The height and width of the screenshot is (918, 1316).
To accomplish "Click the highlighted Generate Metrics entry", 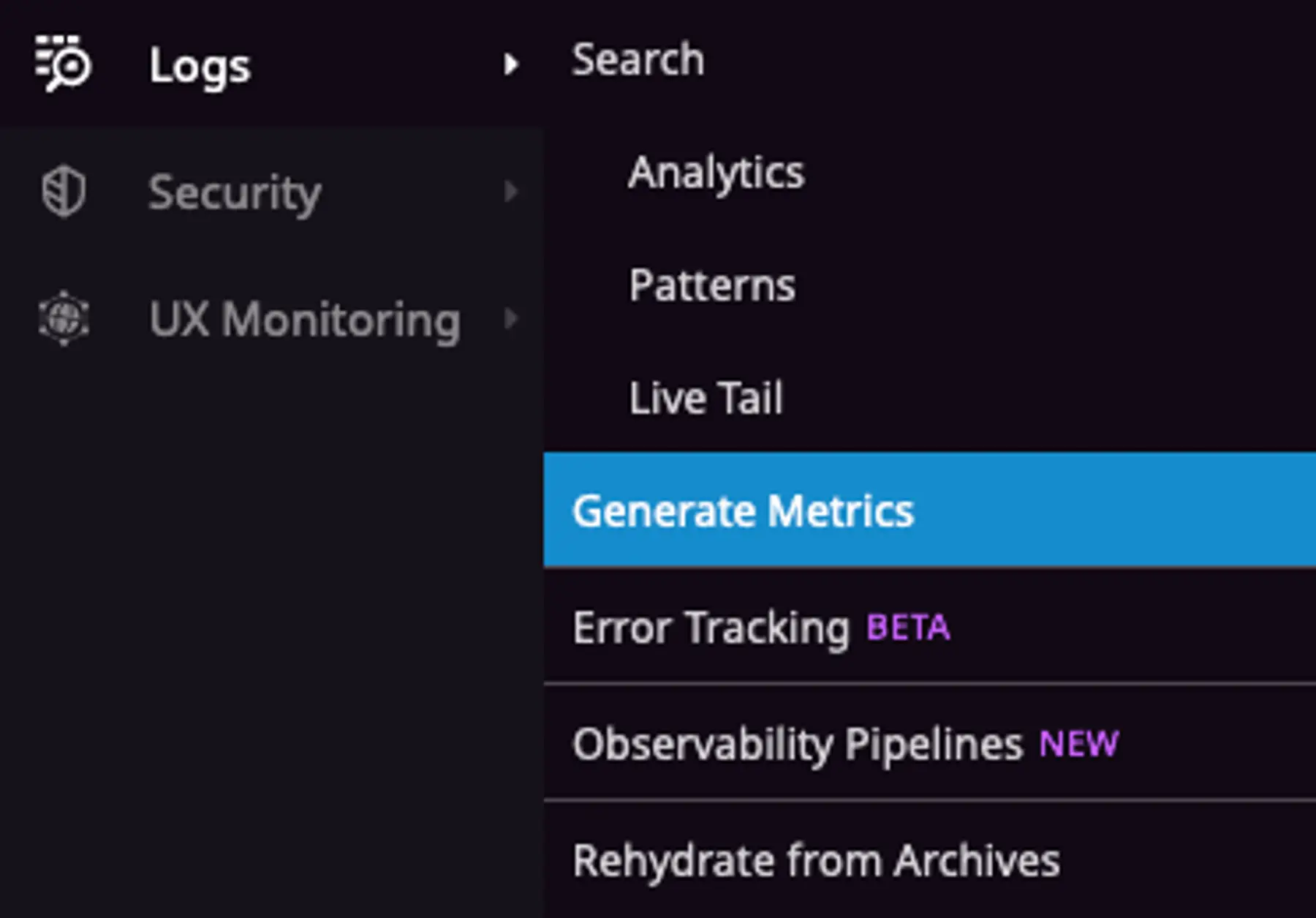I will 744,510.
